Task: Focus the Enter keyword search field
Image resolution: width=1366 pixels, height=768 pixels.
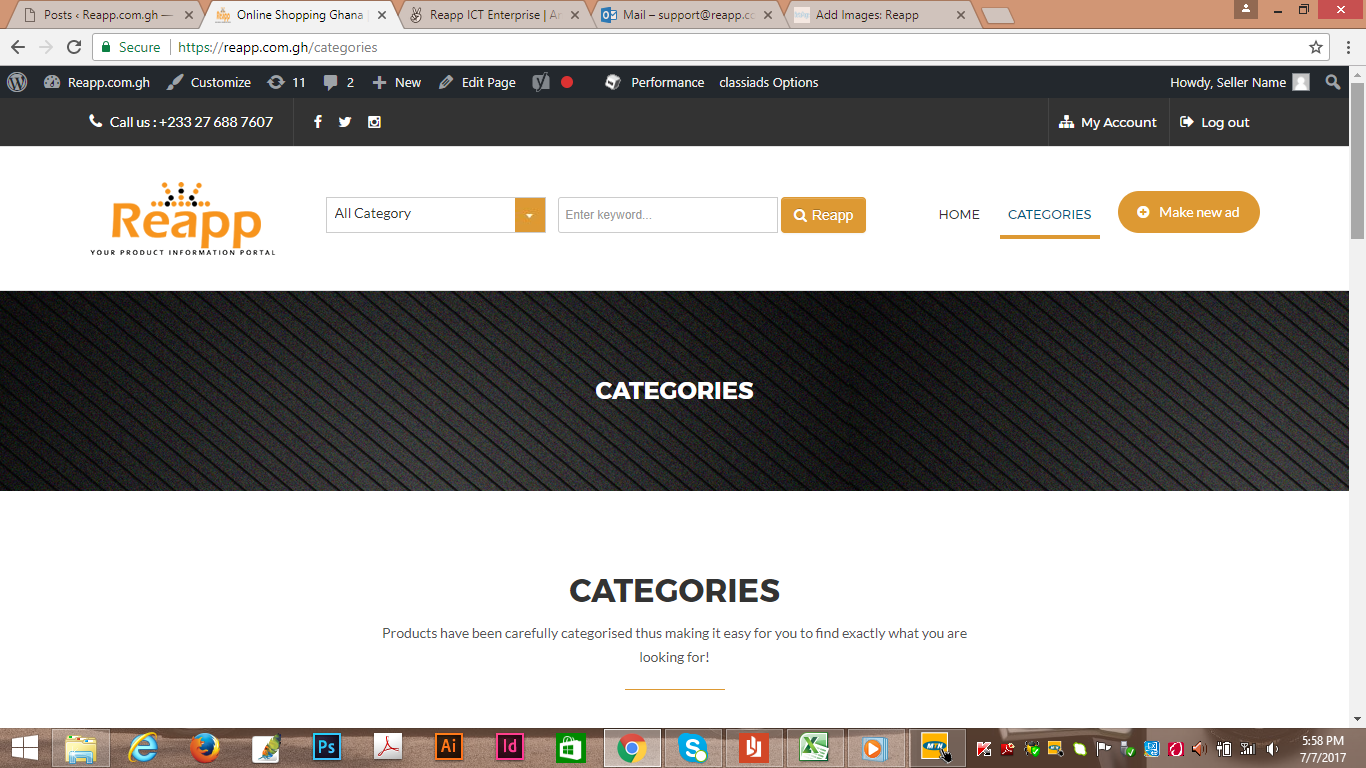Action: click(x=668, y=215)
